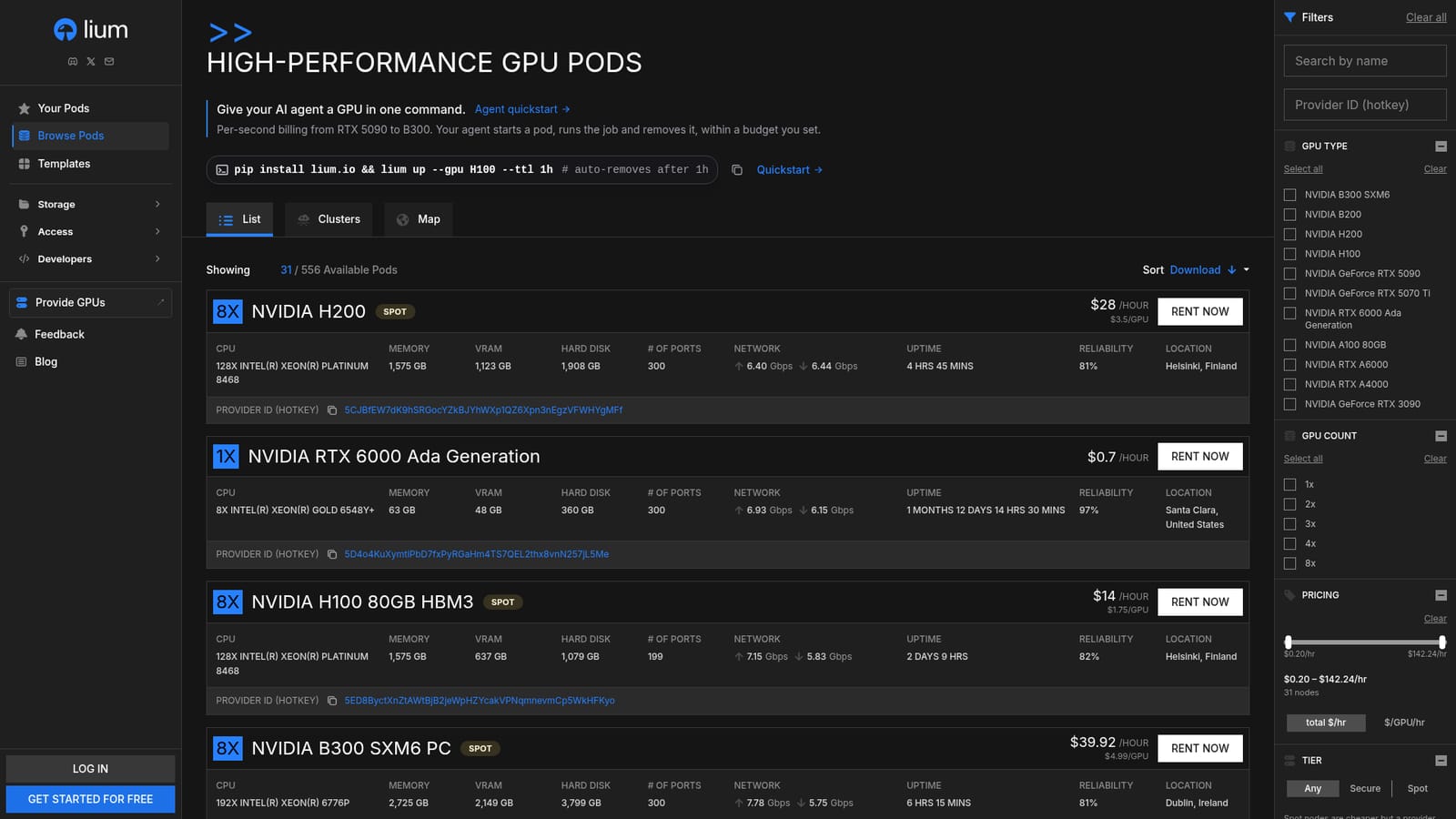Click the minimum price slider handle
1456x819 pixels.
point(1288,642)
